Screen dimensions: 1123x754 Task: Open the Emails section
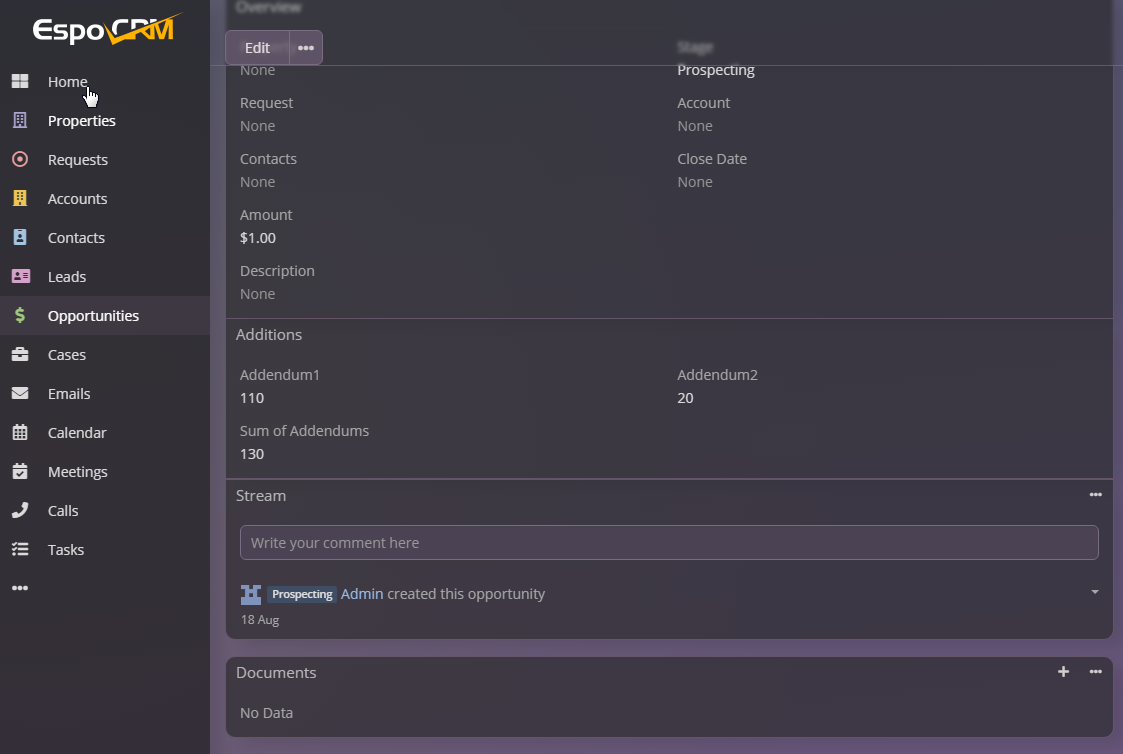click(105, 393)
